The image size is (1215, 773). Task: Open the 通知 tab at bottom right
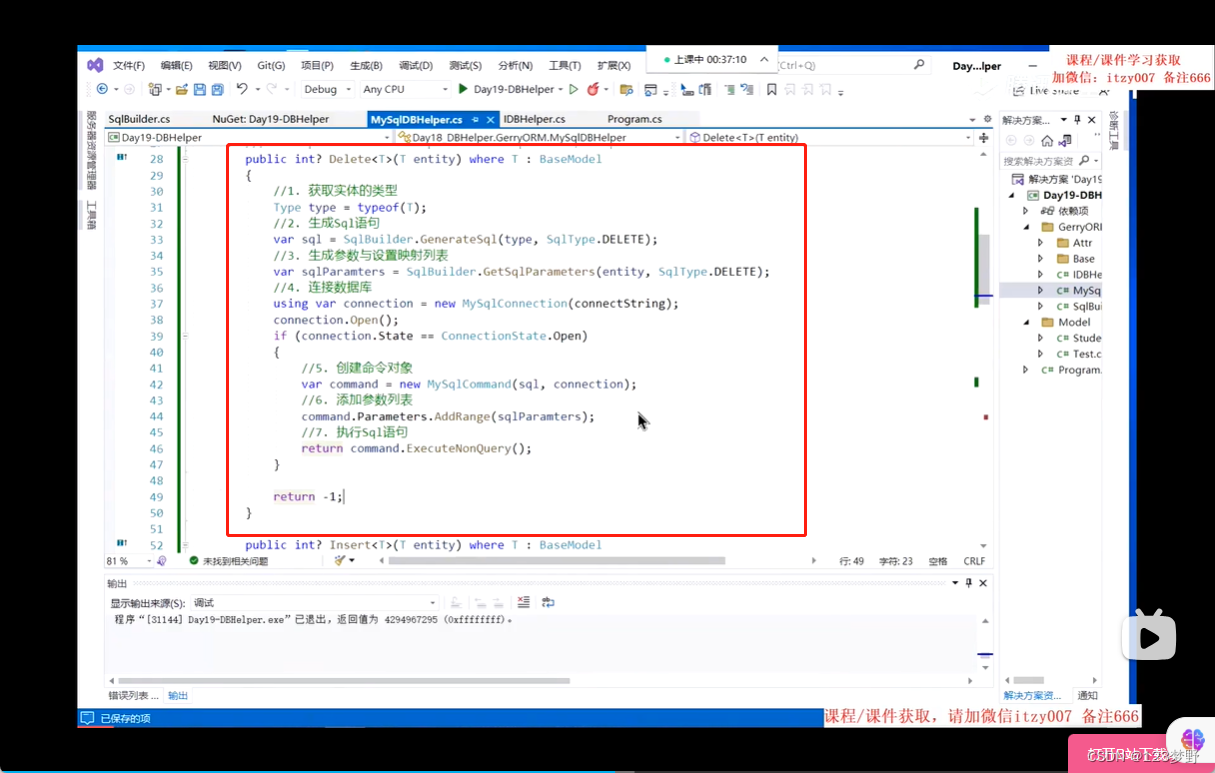pos(1087,695)
